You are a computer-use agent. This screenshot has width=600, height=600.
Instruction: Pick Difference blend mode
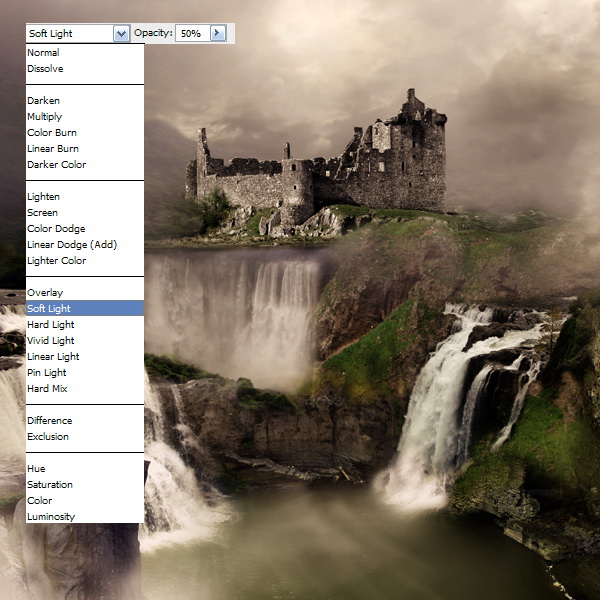pos(50,421)
